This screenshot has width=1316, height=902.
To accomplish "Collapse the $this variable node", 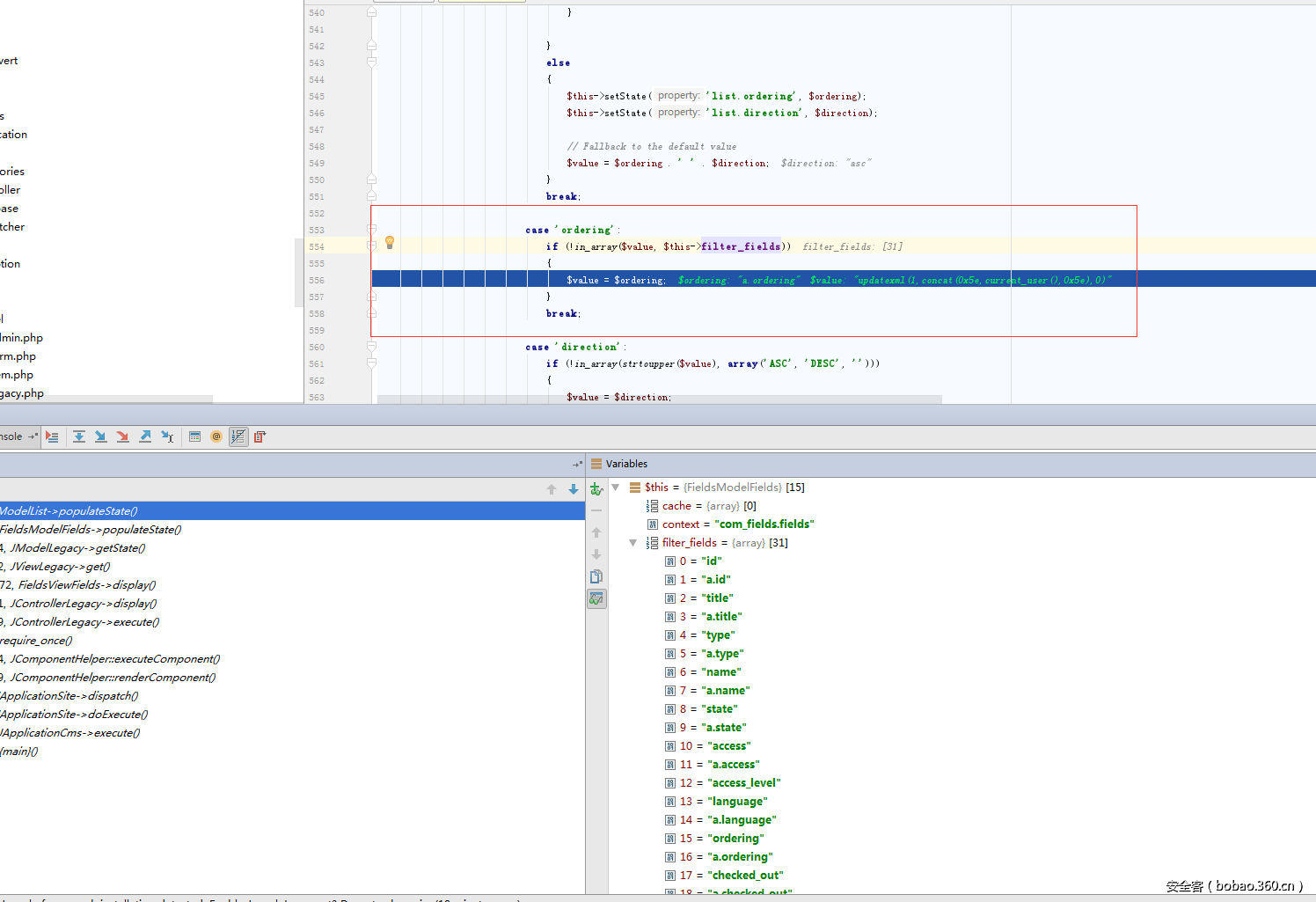I will [616, 488].
